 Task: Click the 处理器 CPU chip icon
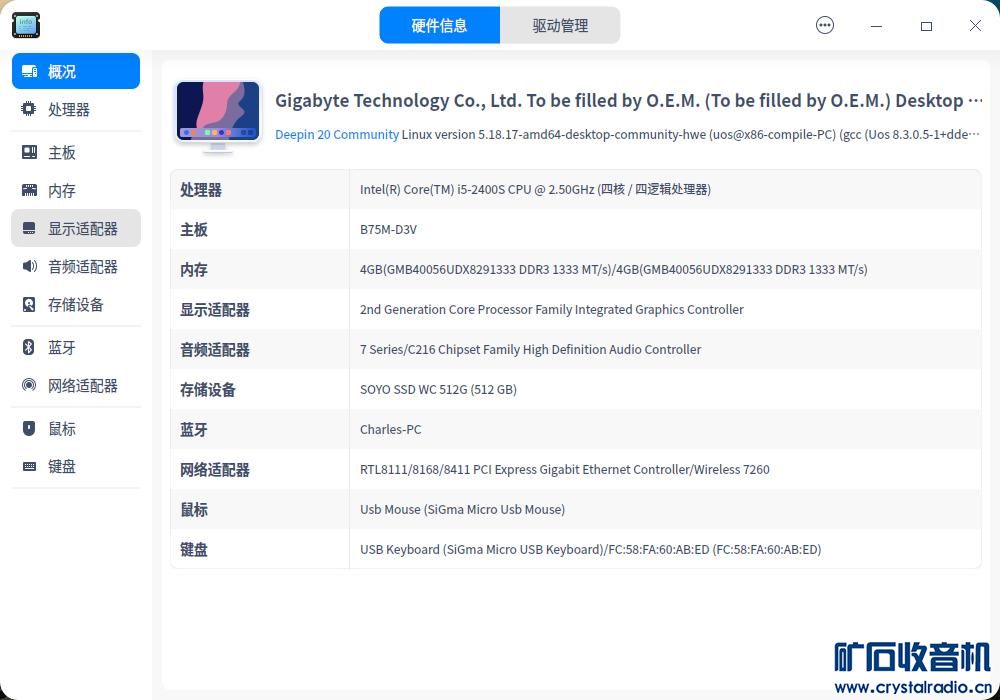click(x=29, y=109)
